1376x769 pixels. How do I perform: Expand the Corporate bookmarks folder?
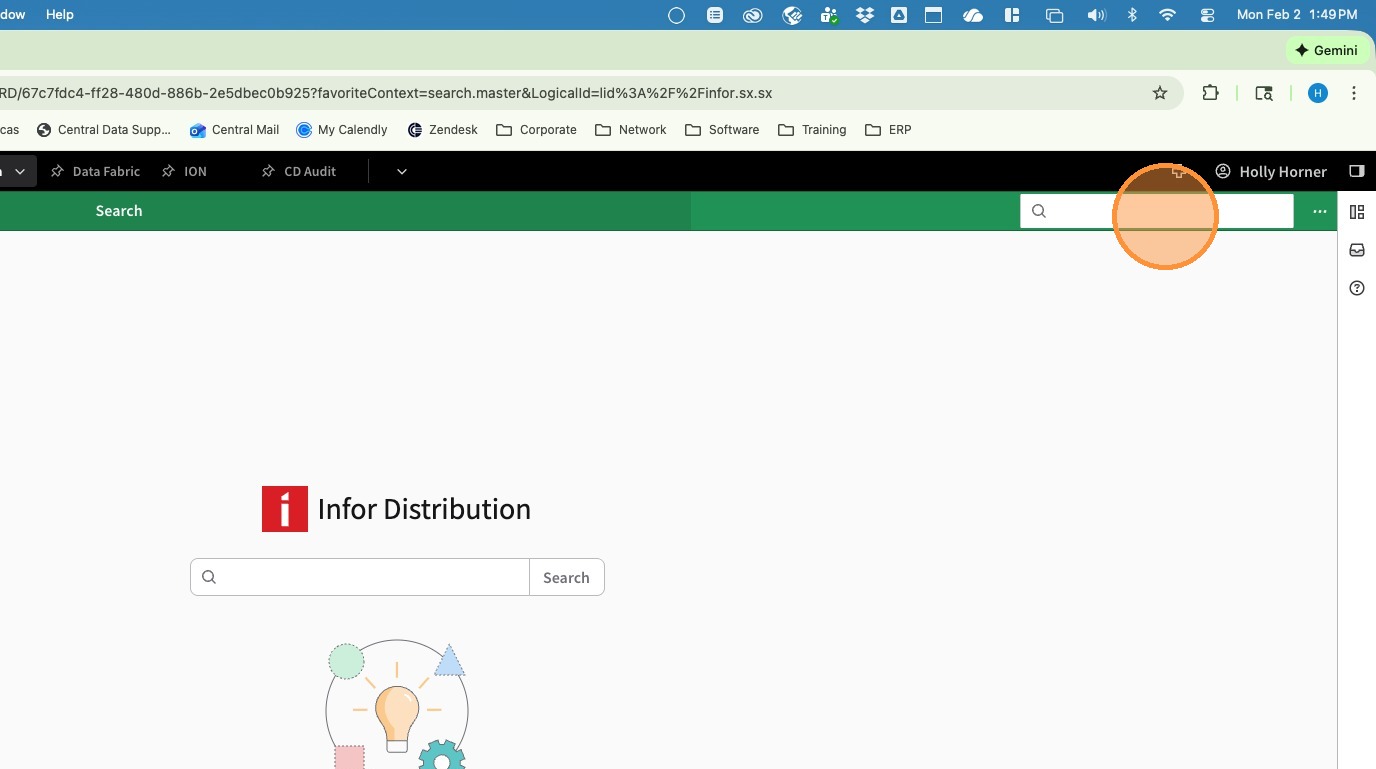pyautogui.click(x=536, y=130)
